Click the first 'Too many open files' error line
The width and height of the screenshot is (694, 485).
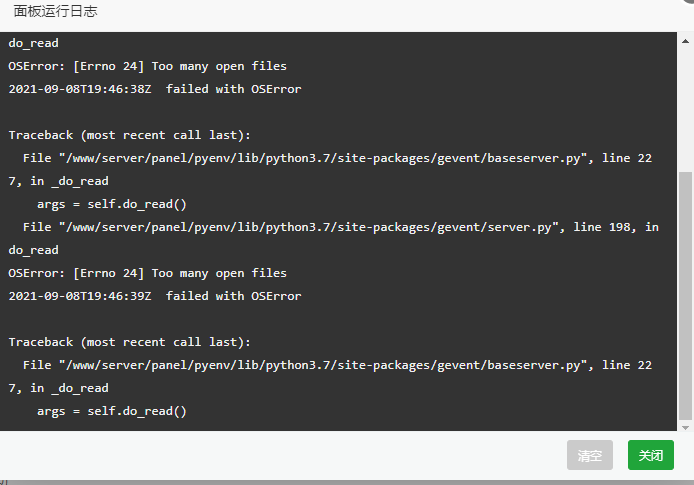(x=147, y=66)
